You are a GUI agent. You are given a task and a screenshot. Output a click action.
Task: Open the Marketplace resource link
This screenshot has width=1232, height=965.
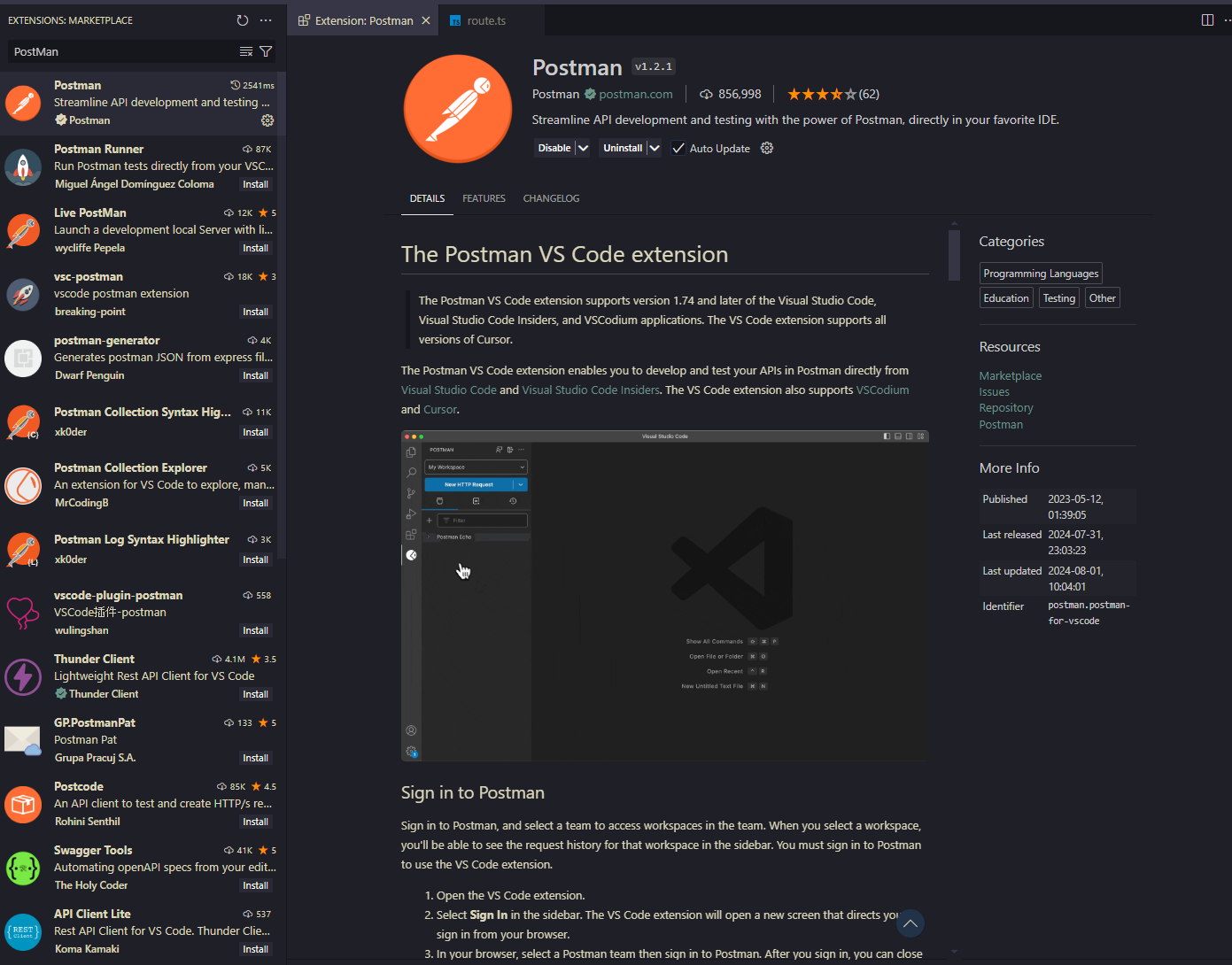(1010, 375)
